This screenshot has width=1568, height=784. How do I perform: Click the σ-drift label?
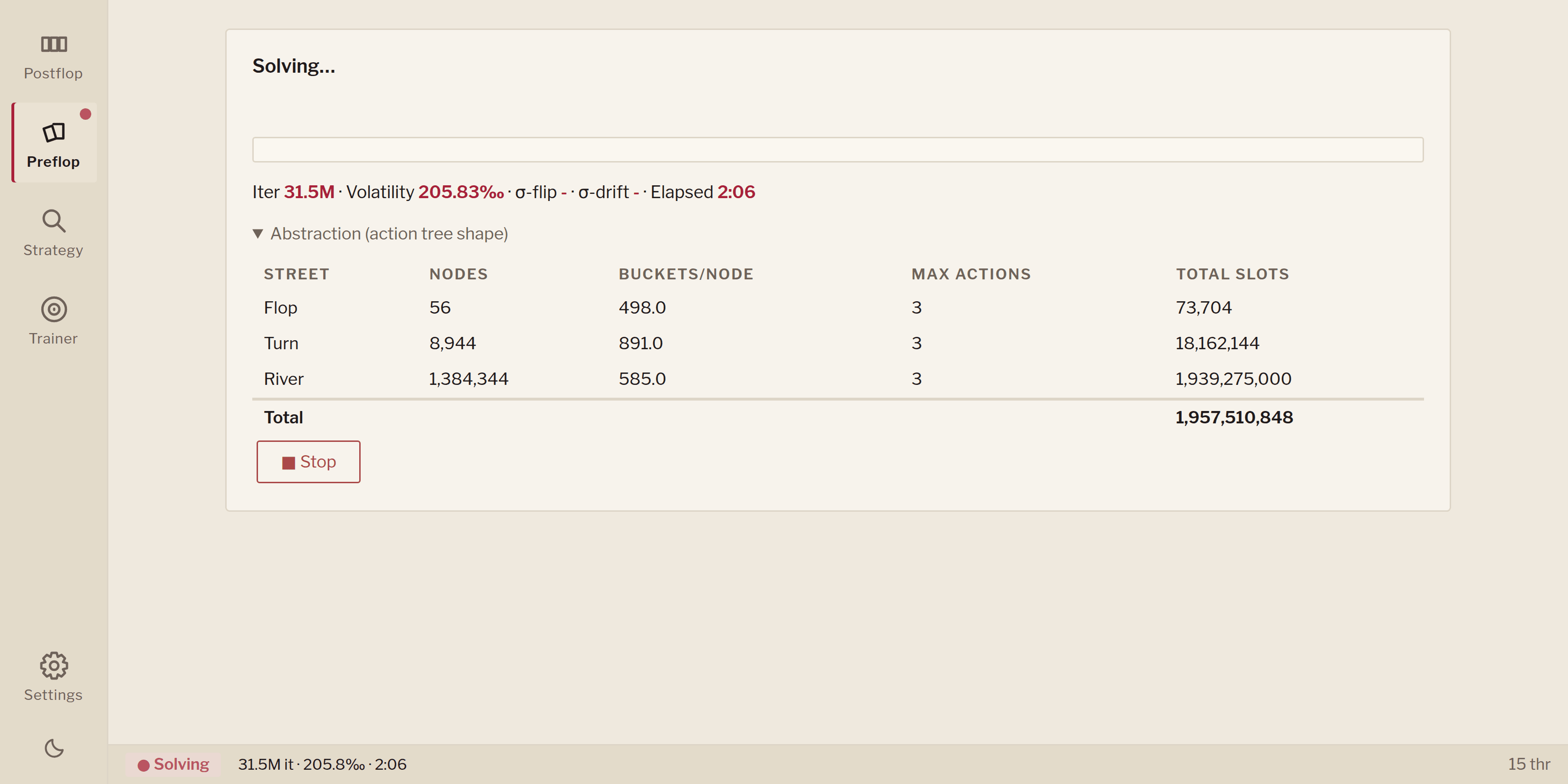coord(603,192)
